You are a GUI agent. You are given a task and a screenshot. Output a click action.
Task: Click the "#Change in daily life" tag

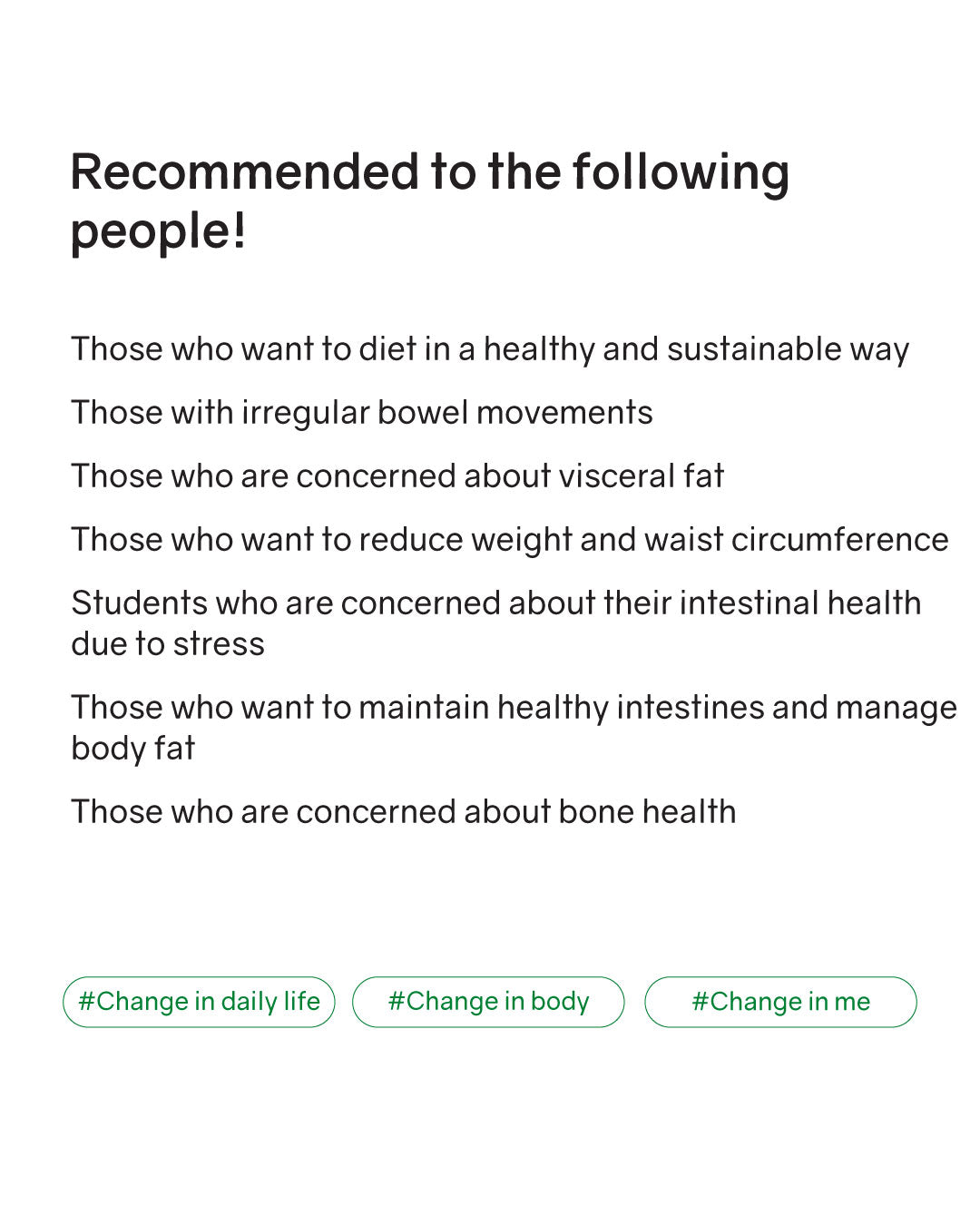pyautogui.click(x=199, y=1002)
